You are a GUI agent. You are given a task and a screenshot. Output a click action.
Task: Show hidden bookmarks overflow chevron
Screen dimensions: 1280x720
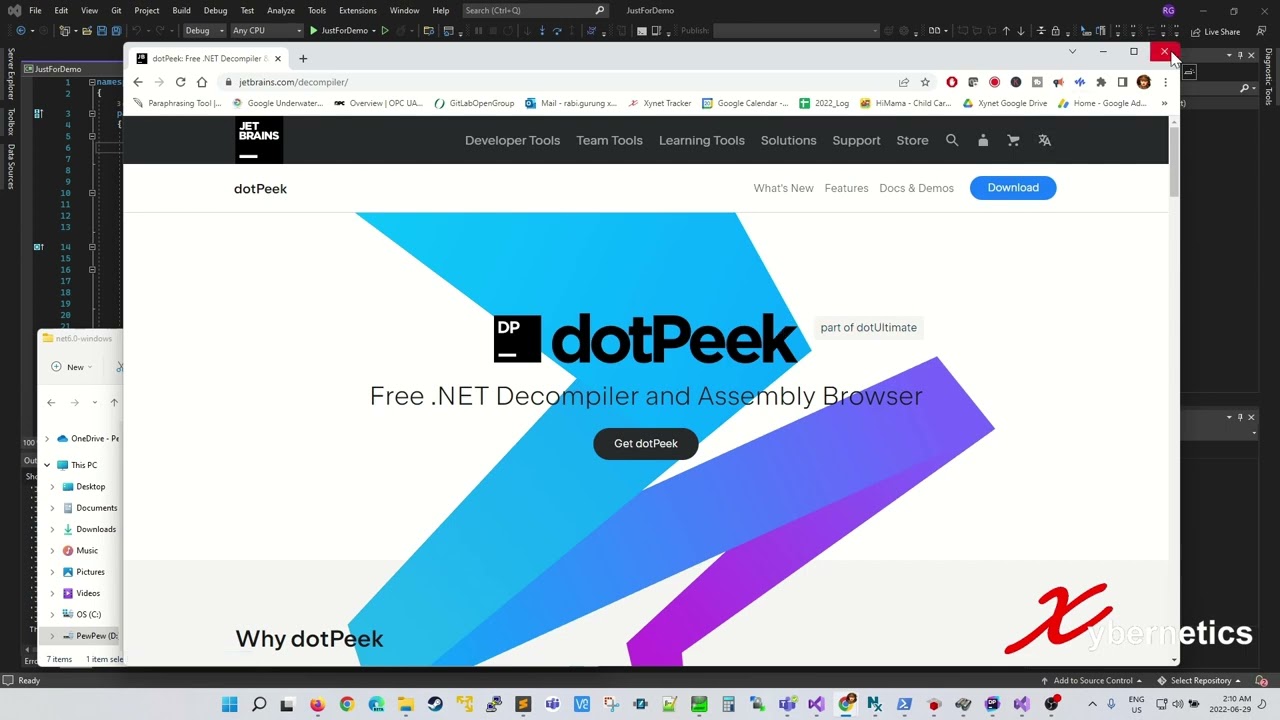point(1164,103)
